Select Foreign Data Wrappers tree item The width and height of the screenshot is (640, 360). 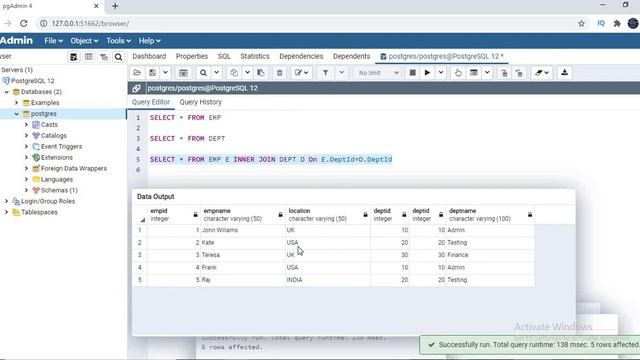coord(73,168)
